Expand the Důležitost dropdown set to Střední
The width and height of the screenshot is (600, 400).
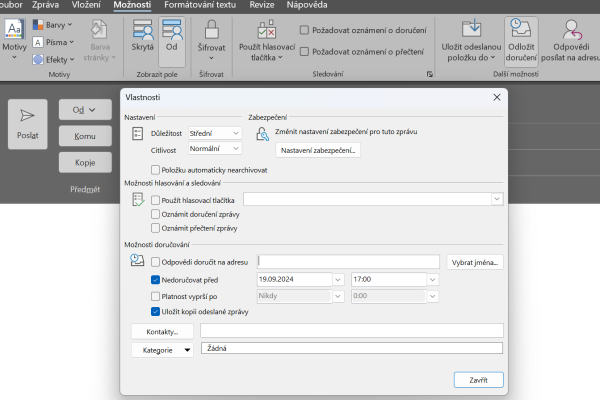(x=214, y=132)
